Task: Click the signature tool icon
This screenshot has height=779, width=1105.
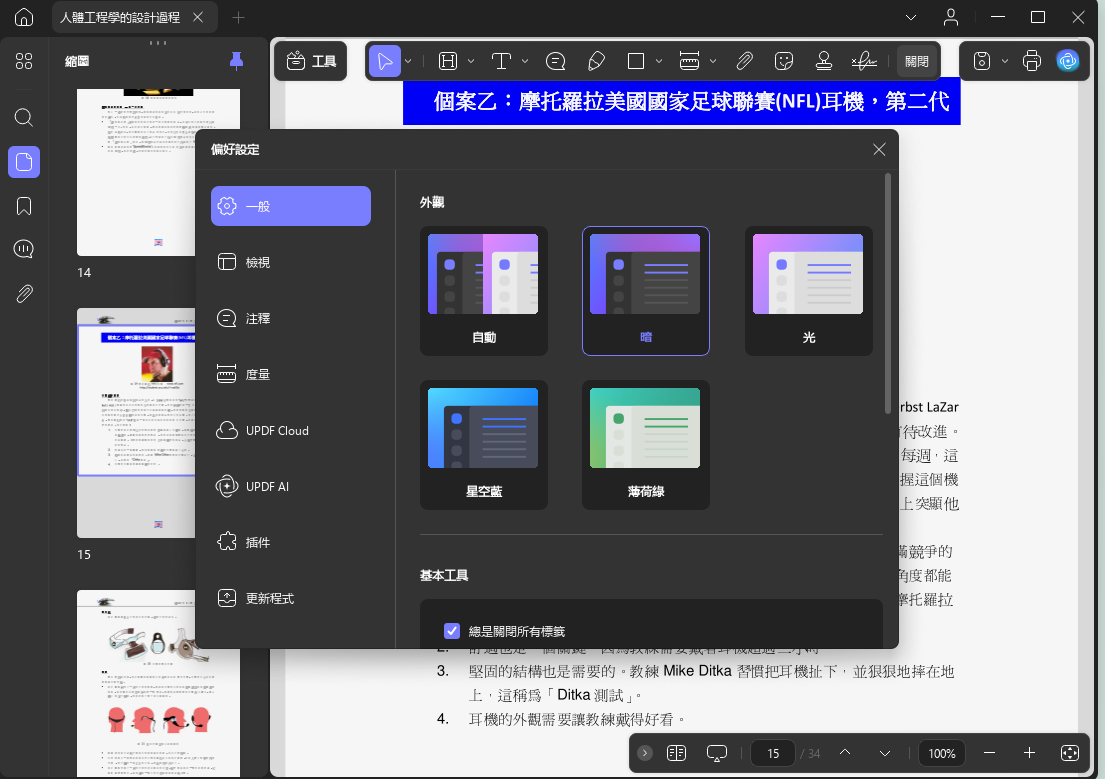Action: point(864,61)
